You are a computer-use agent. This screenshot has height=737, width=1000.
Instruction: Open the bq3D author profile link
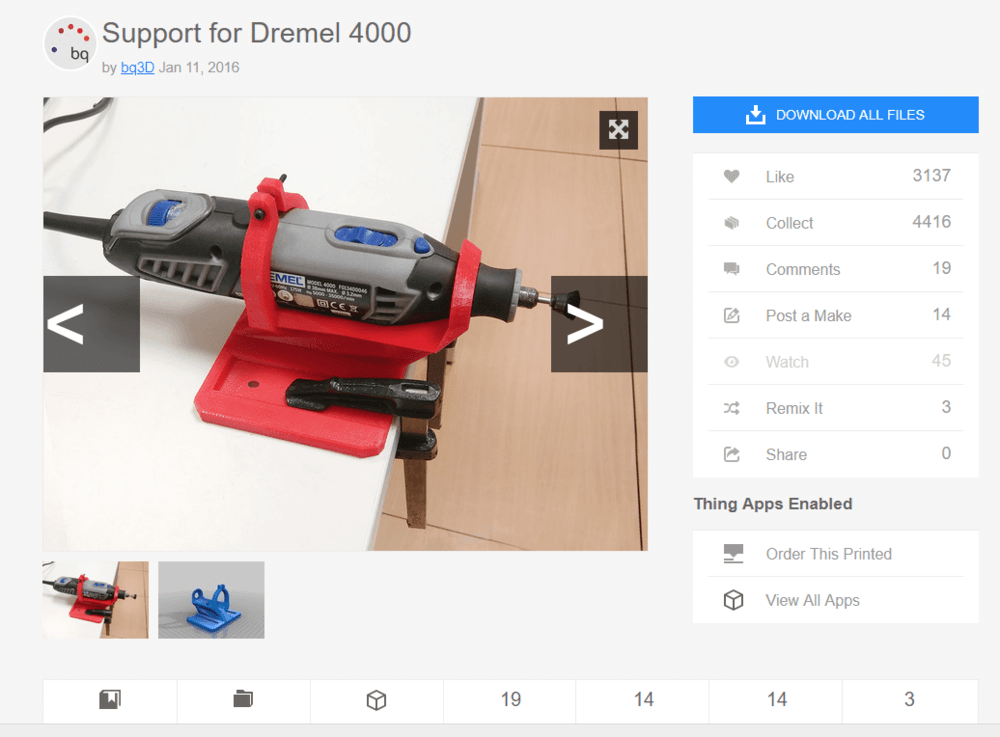tap(137, 68)
